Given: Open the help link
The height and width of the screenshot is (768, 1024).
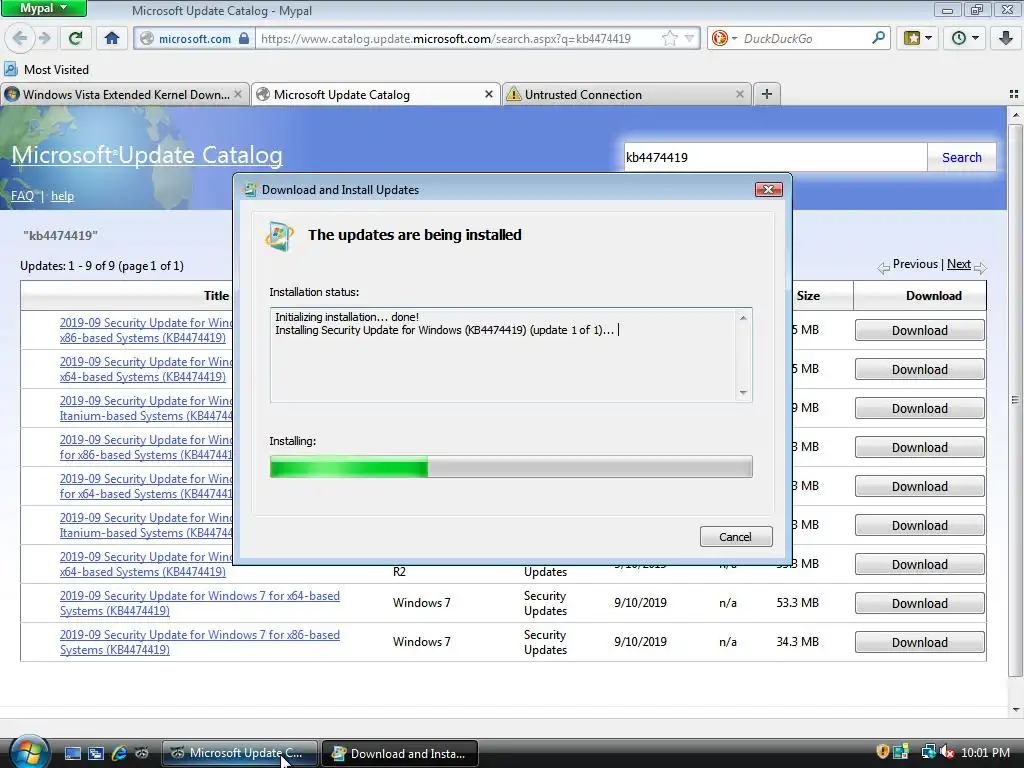Looking at the screenshot, I should tap(62, 196).
